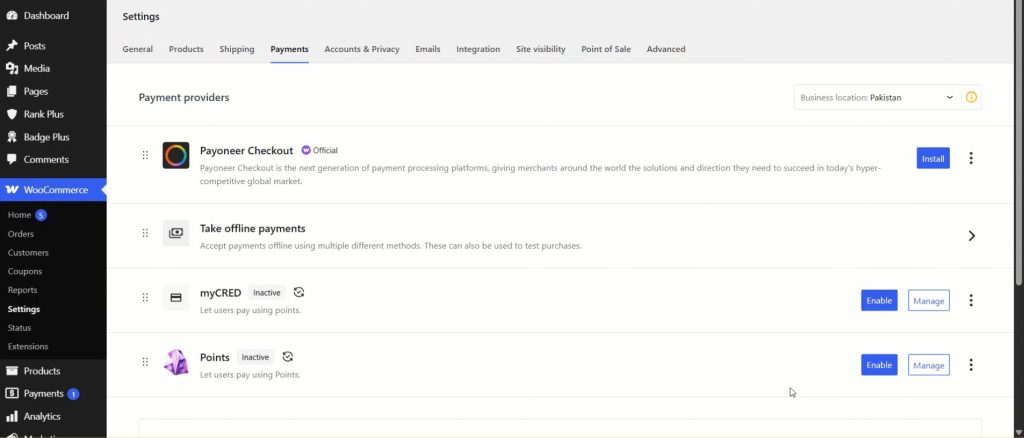The height and width of the screenshot is (438, 1024).
Task: Click the Media icon in sidebar
Action: (x=12, y=69)
